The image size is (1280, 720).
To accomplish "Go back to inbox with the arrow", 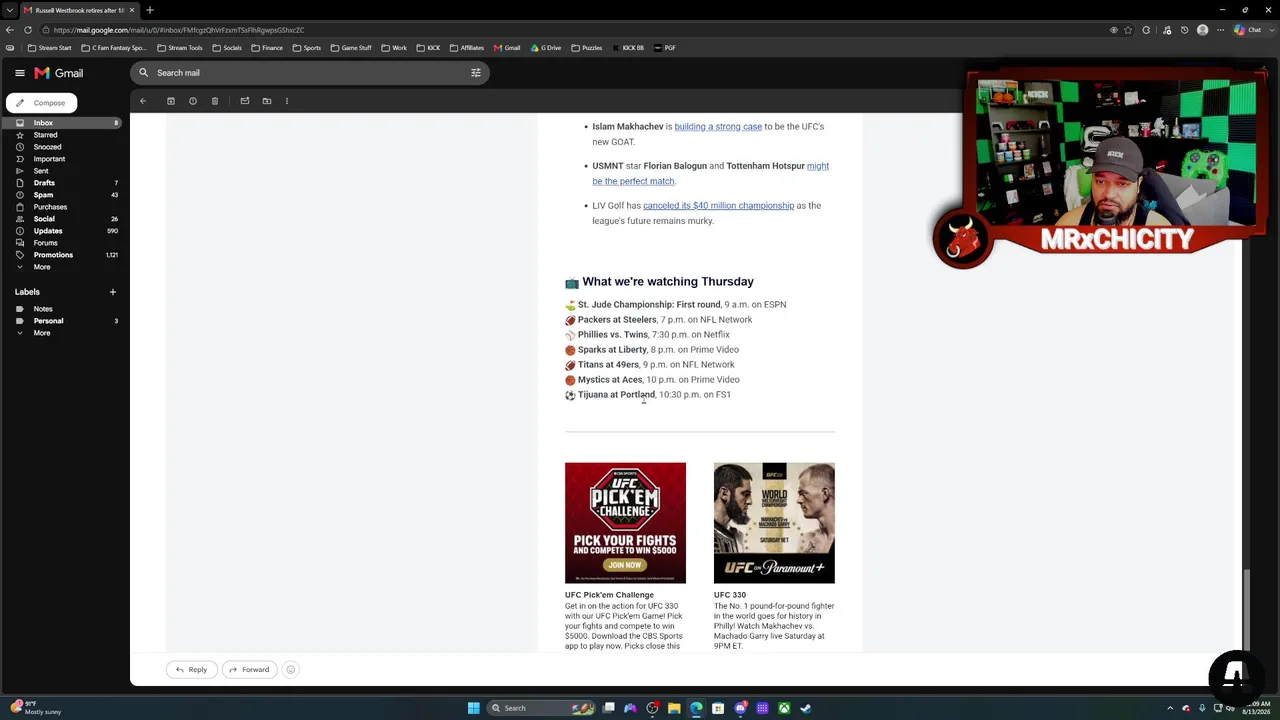I will click(143, 101).
